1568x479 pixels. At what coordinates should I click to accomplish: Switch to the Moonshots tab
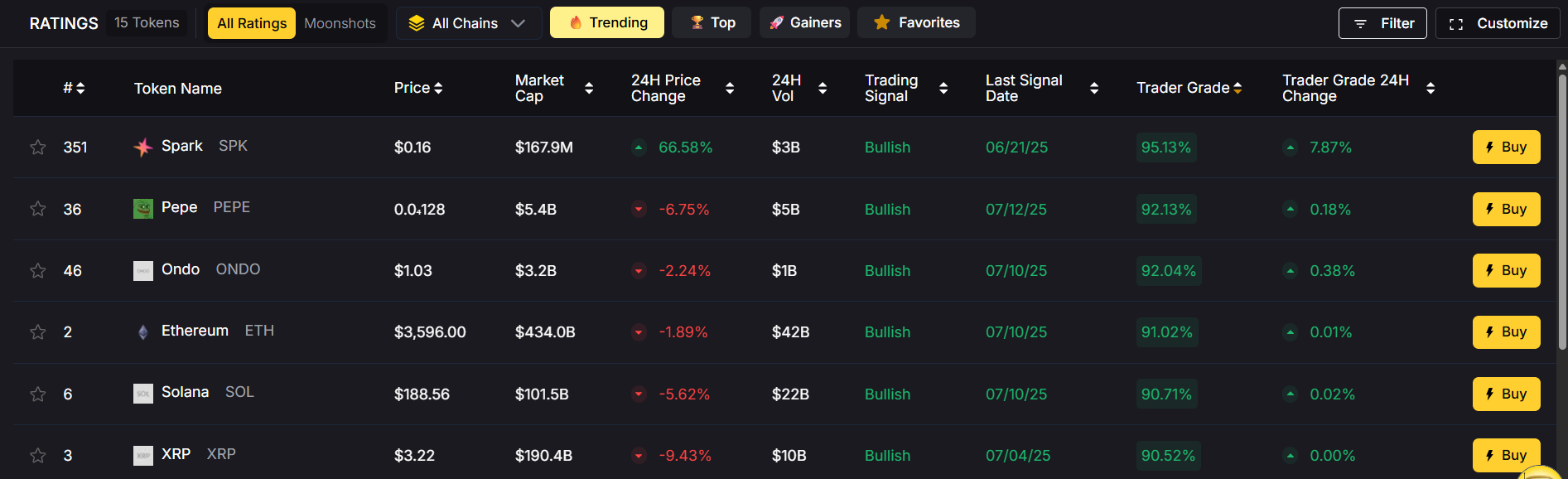tap(340, 23)
